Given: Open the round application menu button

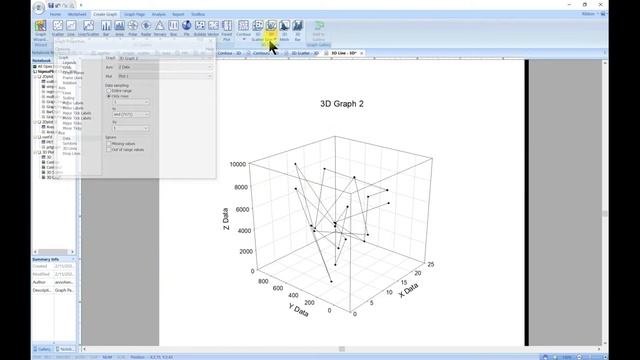Looking at the screenshot, I should coord(39,8).
